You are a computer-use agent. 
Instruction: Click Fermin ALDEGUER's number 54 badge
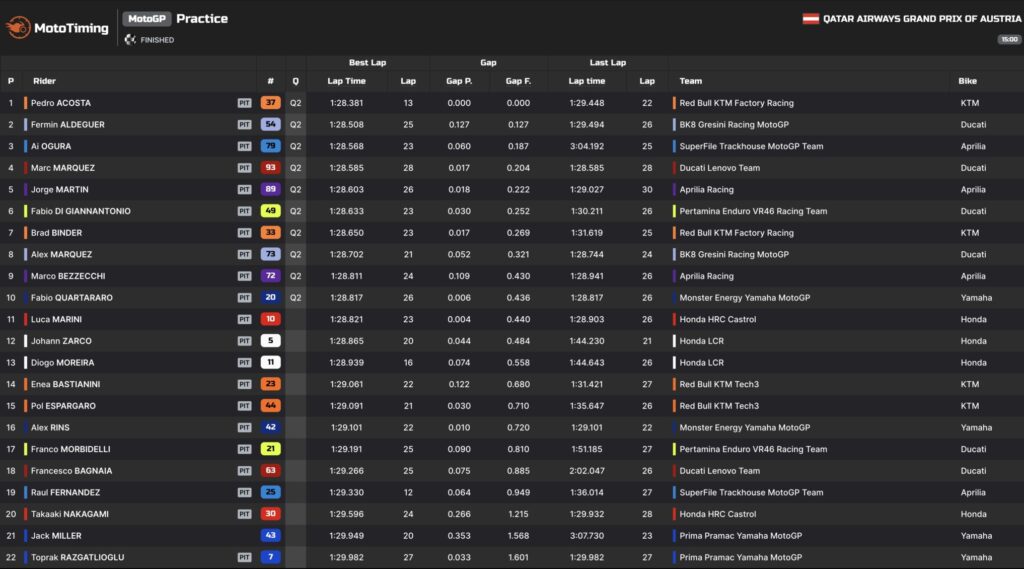coord(270,124)
